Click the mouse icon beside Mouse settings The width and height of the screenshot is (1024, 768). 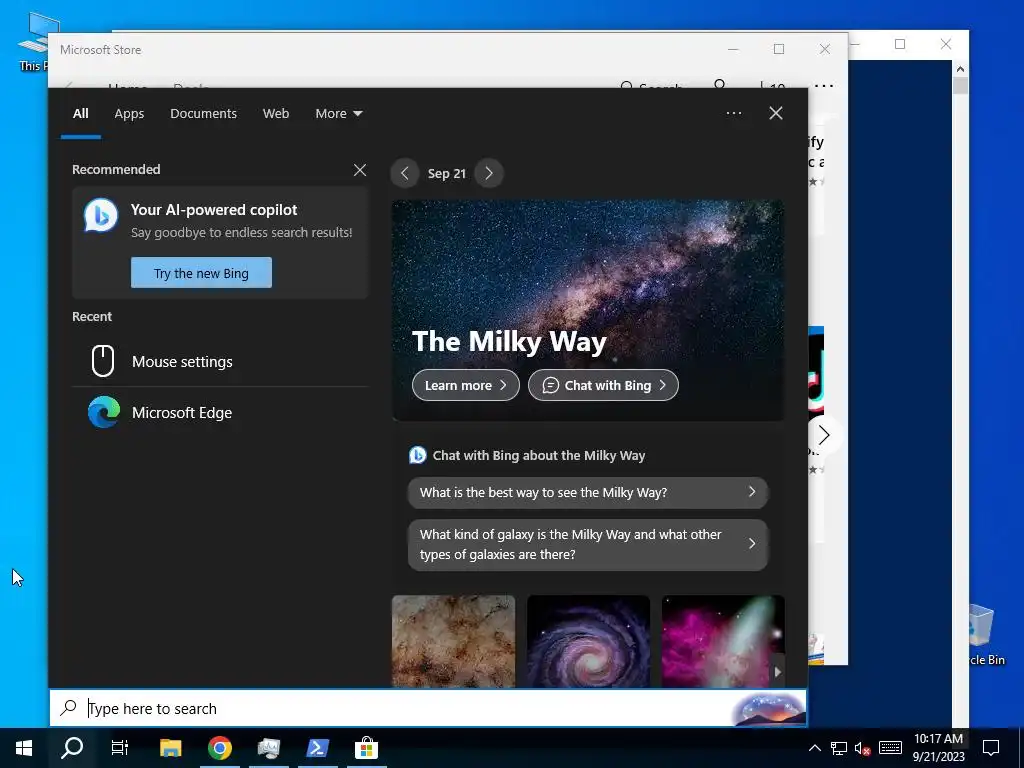coord(103,361)
